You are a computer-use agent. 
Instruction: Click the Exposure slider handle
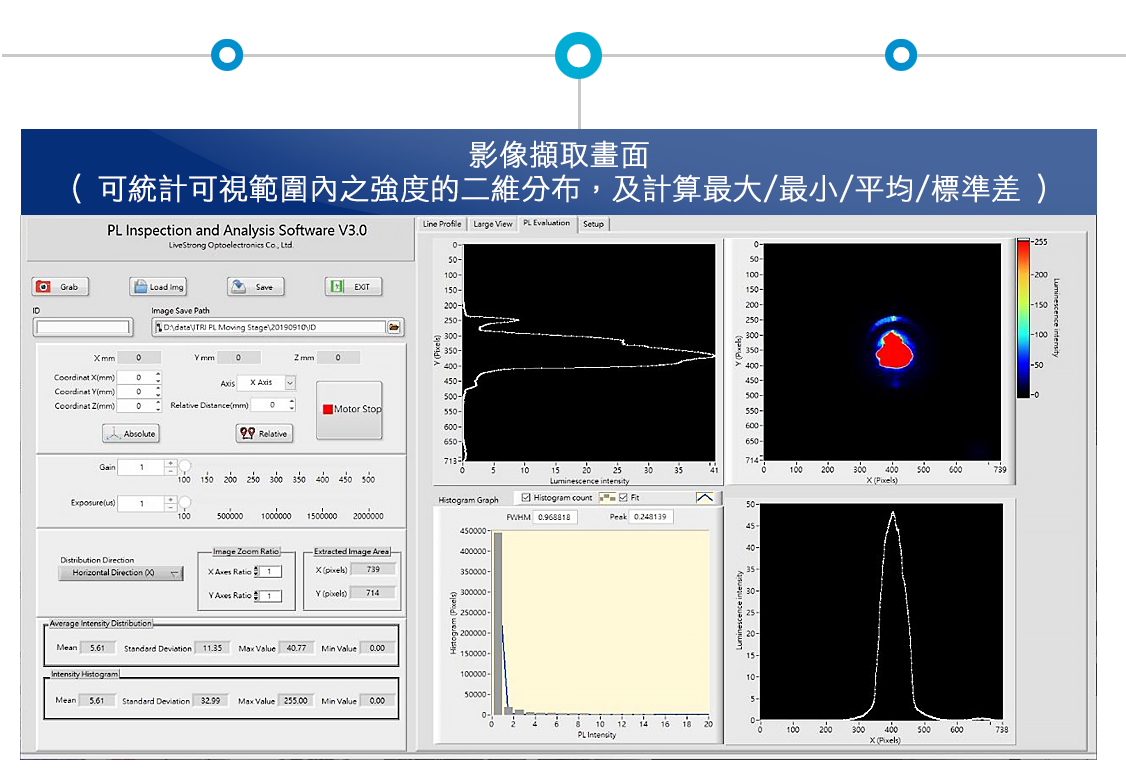click(185, 503)
